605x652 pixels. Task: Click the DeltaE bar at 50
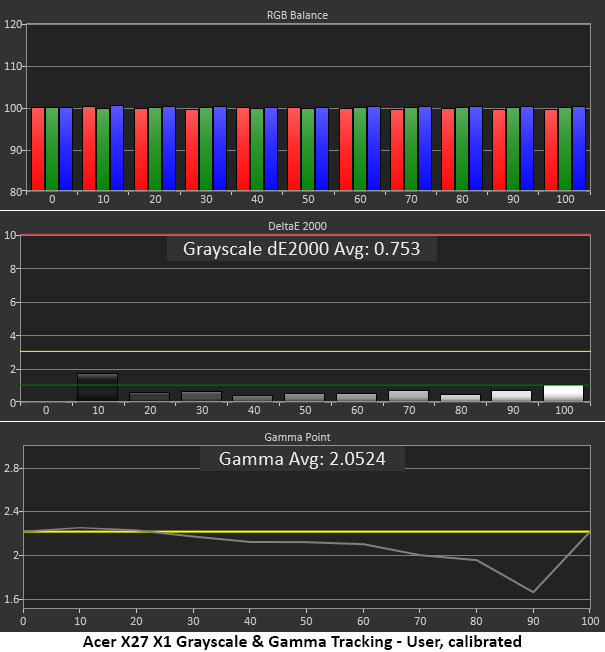[304, 397]
